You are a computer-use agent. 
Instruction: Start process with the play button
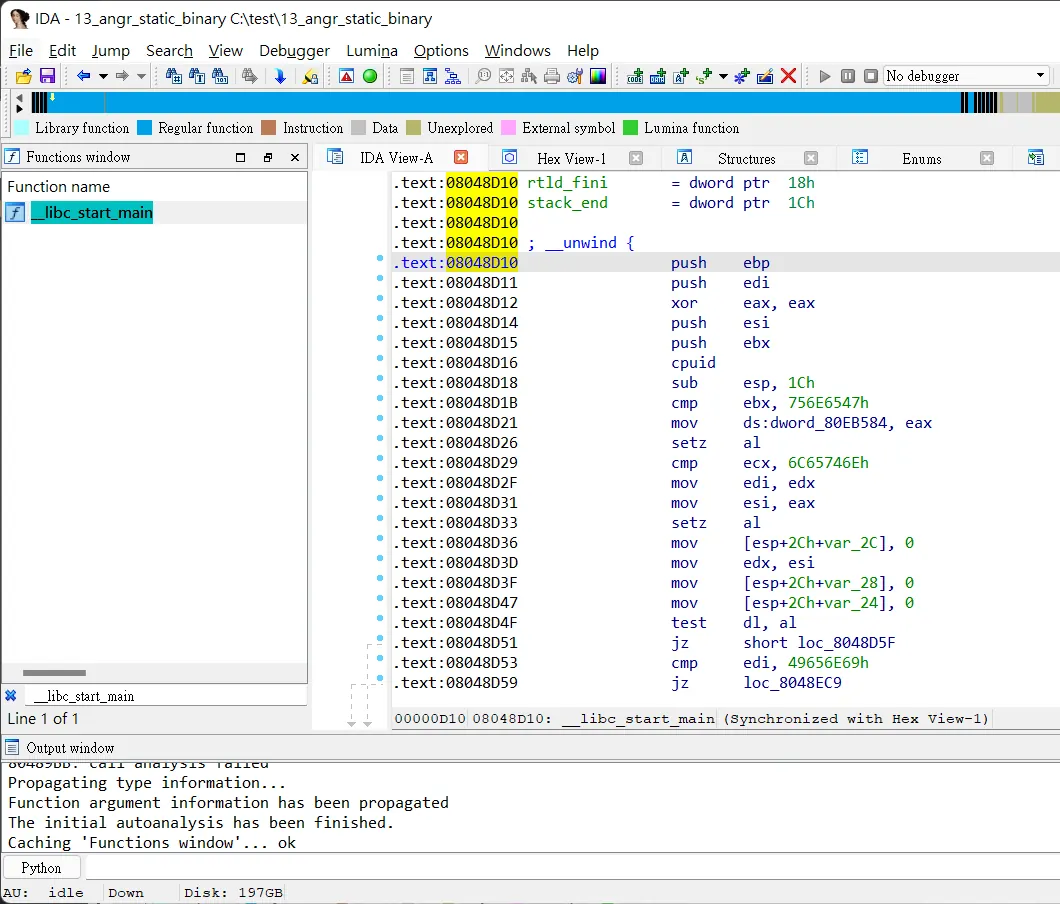(x=825, y=76)
